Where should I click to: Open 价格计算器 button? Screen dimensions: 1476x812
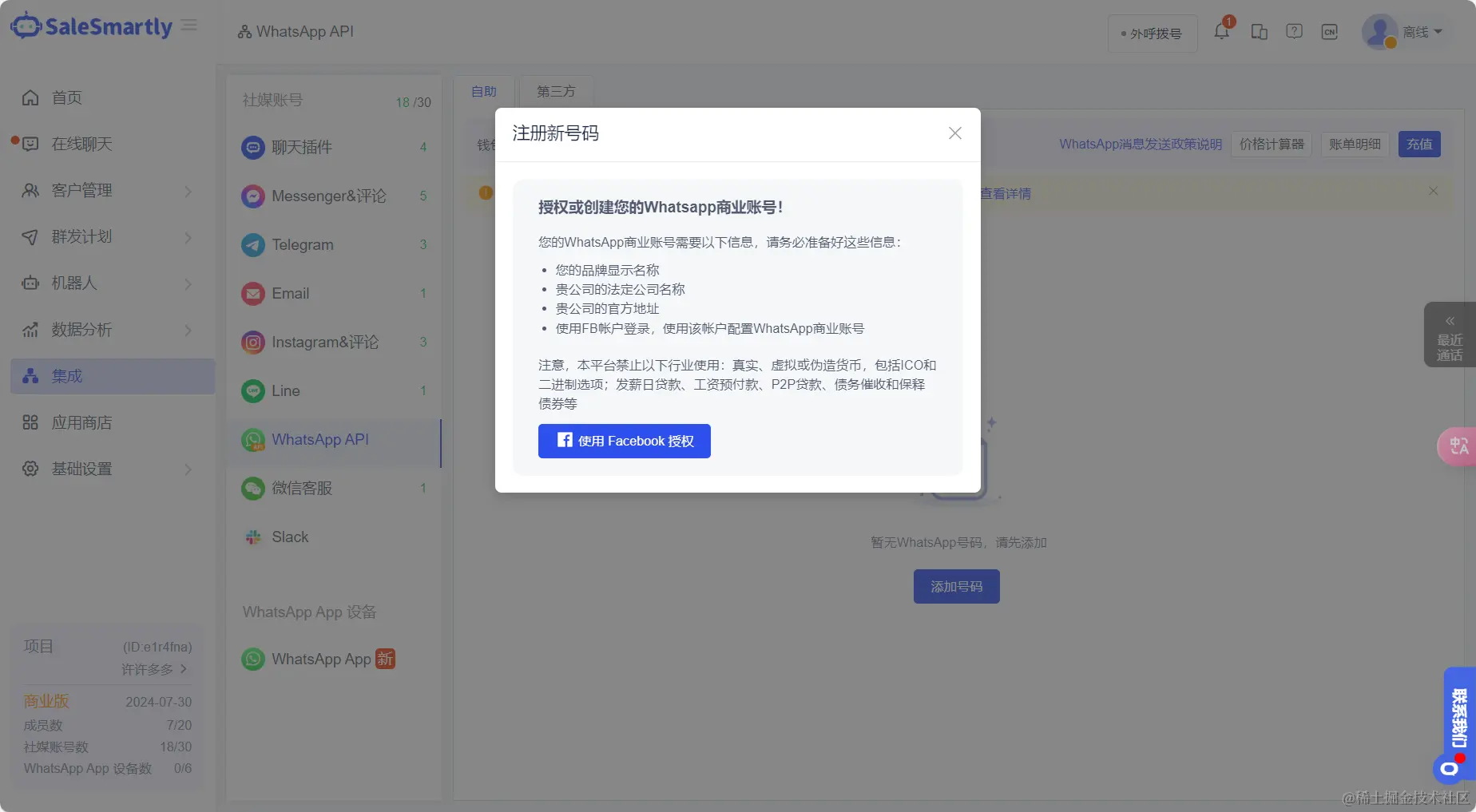click(1272, 144)
